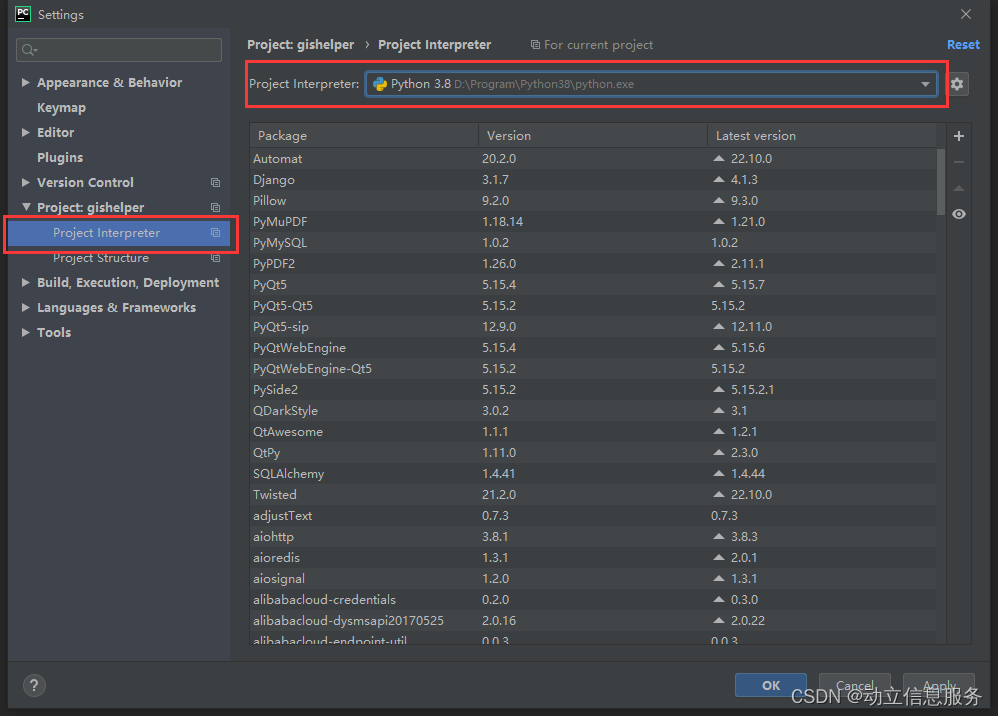
Task: Click the package list scrollbar
Action: tap(940, 180)
